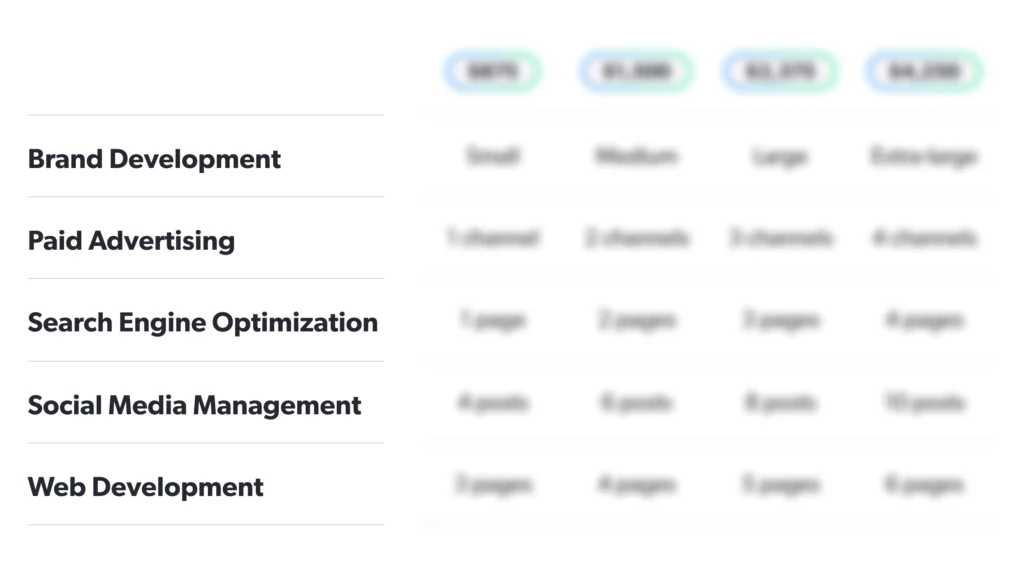Click the Small brand development cell

tap(493, 156)
